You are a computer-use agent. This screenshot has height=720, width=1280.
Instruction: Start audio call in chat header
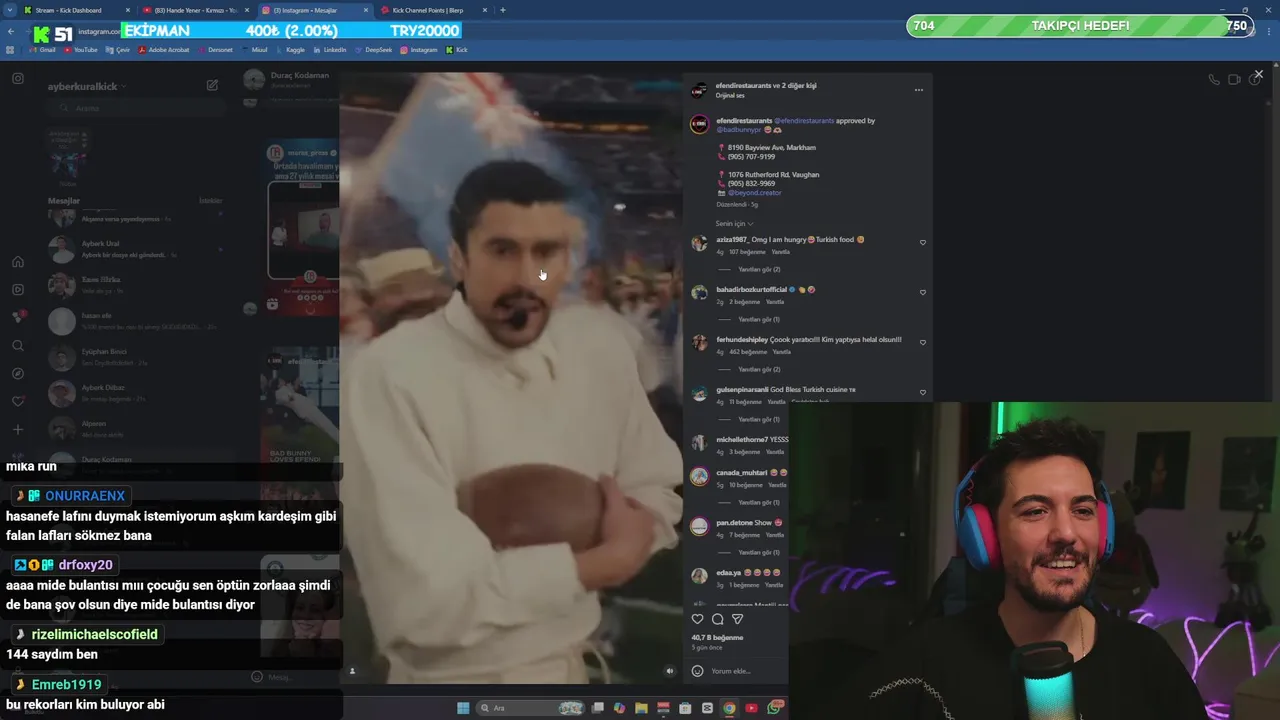click(x=1213, y=79)
